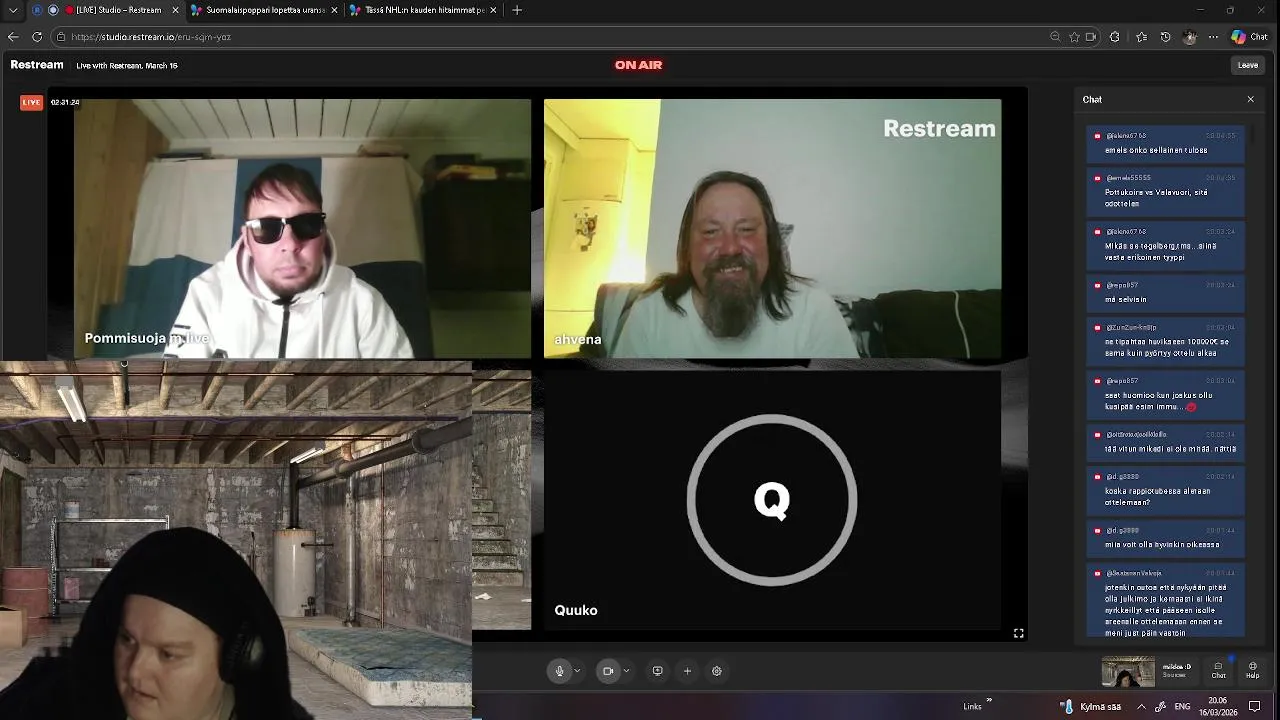Click the LIVE badge on the stream
Image resolution: width=1280 pixels, height=720 pixels.
point(32,102)
